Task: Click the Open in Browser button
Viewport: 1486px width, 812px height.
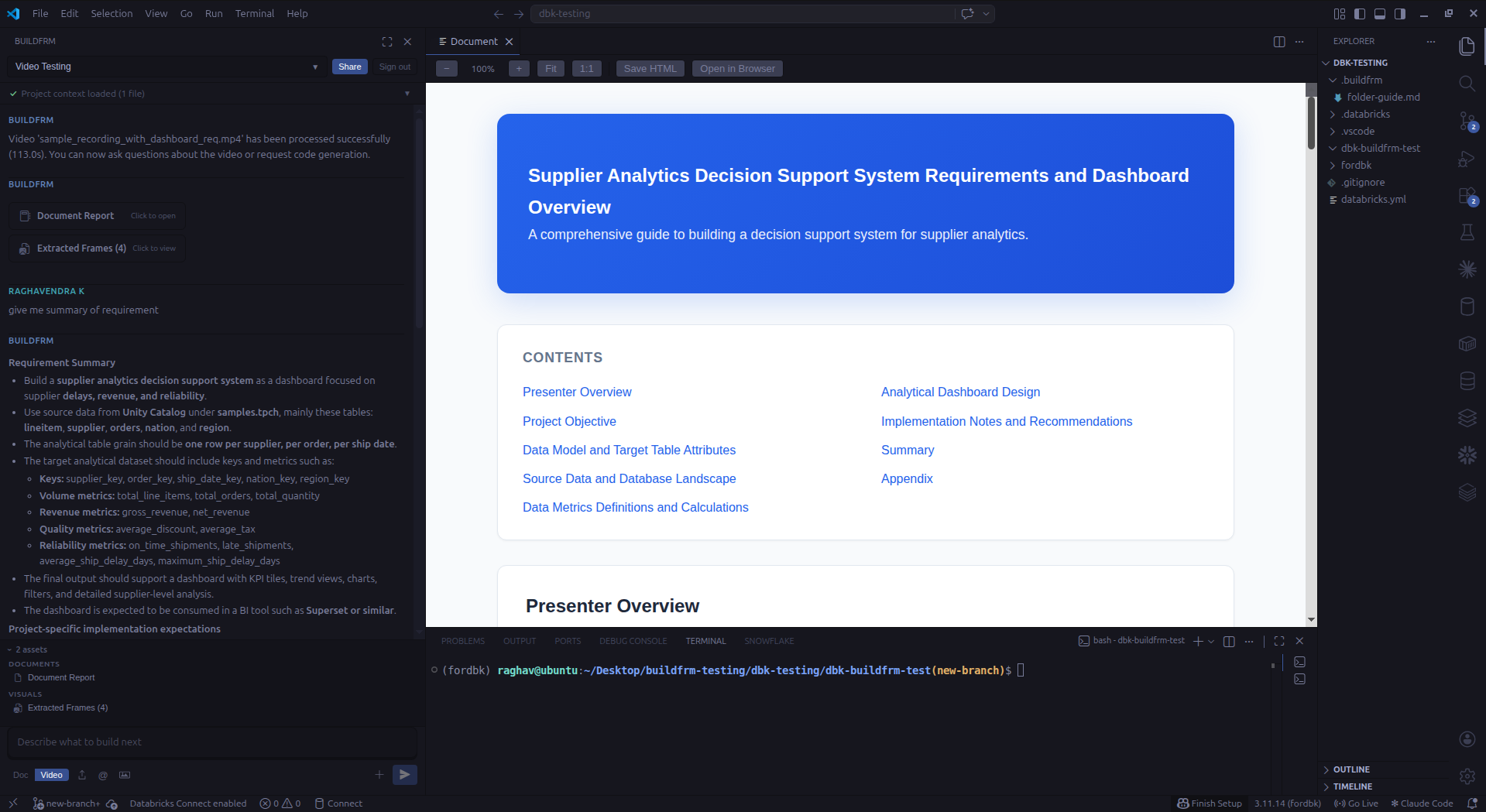Action: (737, 69)
